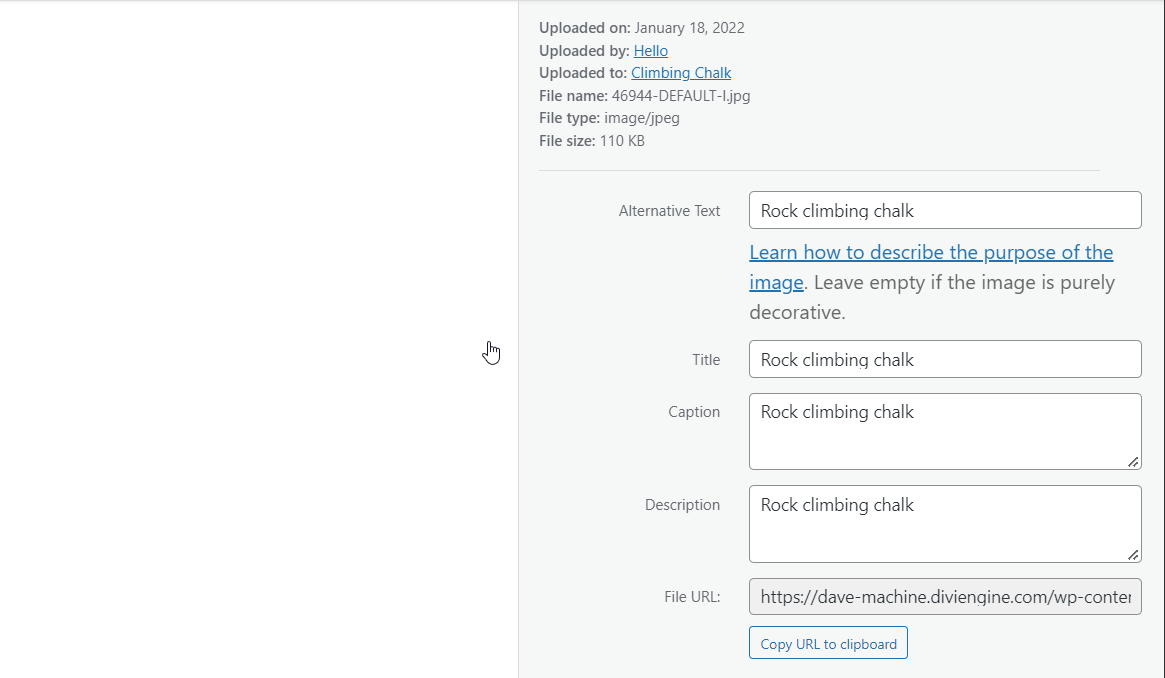The image size is (1165, 678).
Task: Click the Alternative Text input field
Action: (x=944, y=211)
